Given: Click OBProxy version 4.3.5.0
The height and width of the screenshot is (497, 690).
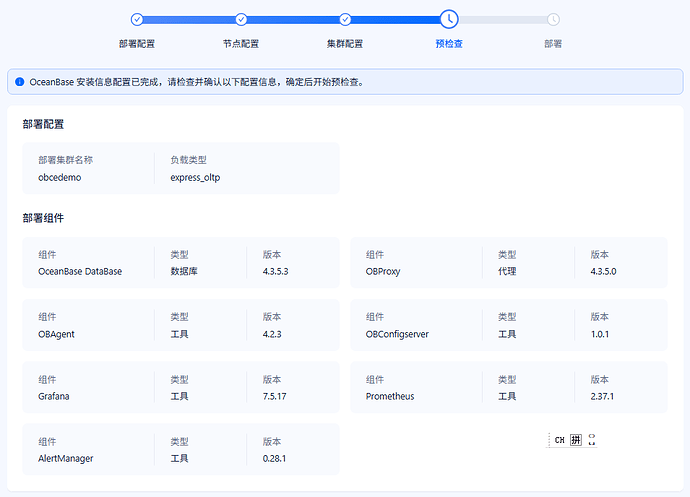Looking at the screenshot, I should coord(603,272).
